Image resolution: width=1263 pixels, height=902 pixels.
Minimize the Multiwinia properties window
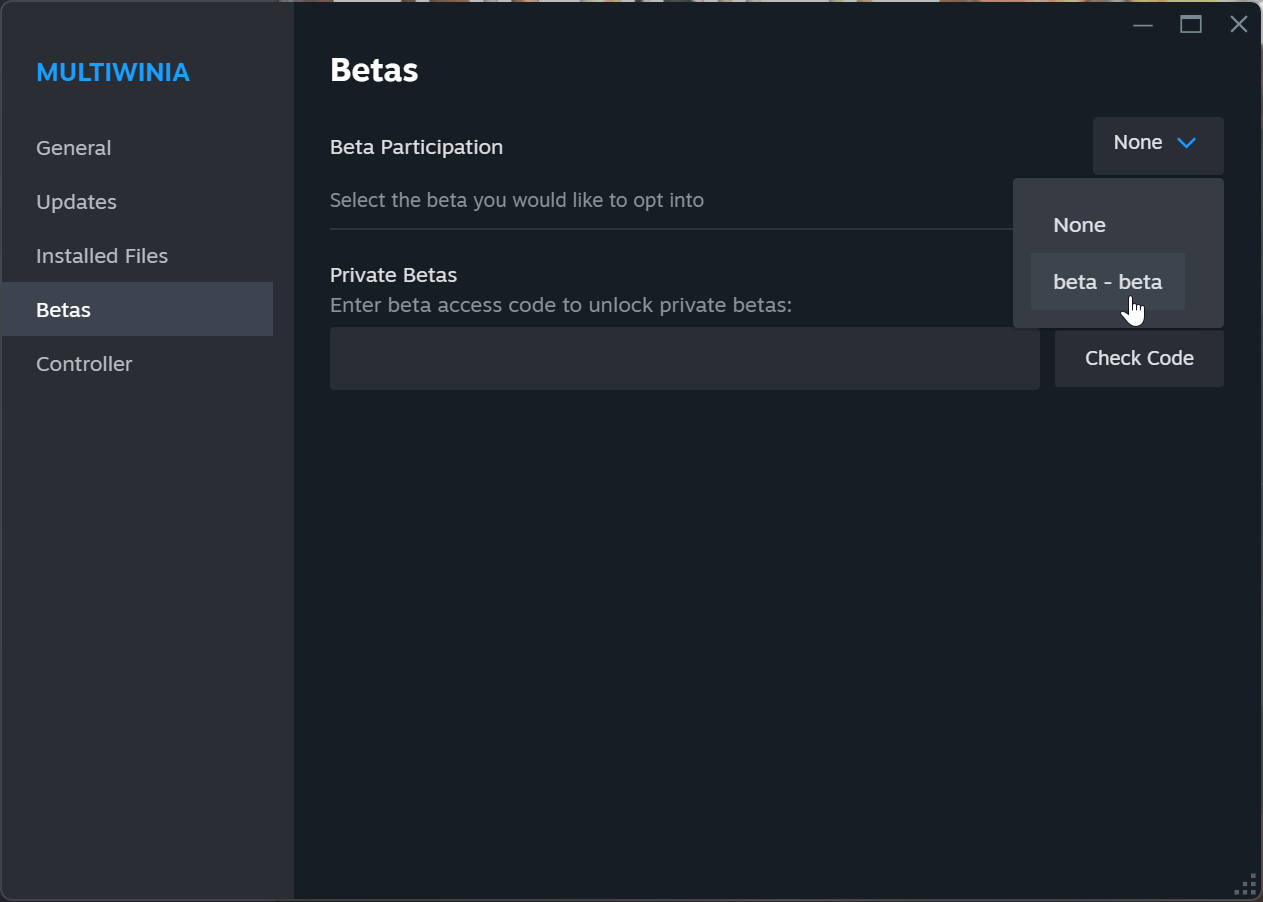(x=1143, y=25)
